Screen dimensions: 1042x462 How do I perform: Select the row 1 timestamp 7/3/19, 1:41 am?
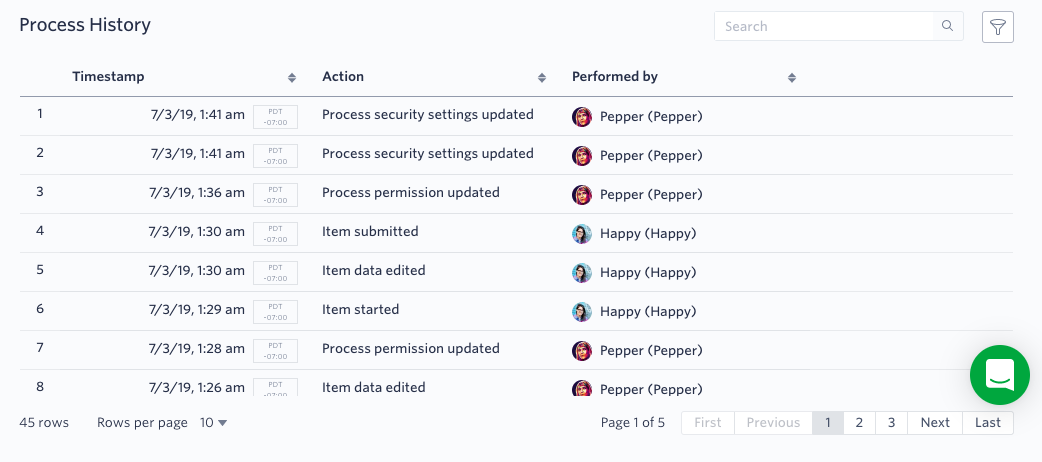coord(198,115)
